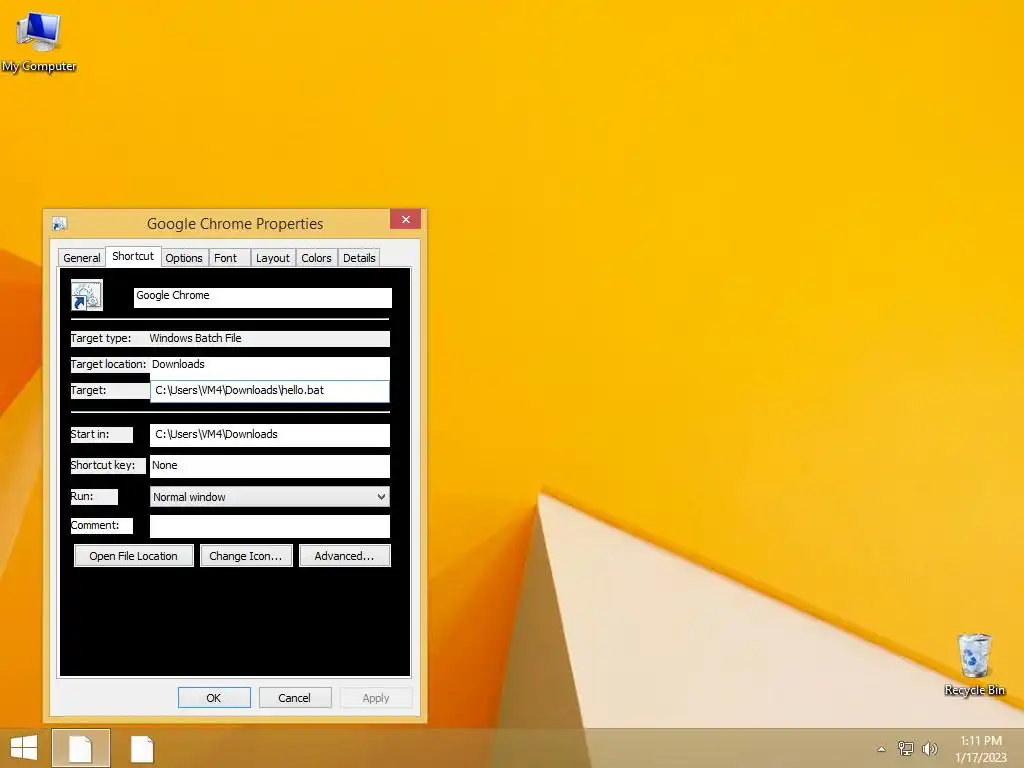The height and width of the screenshot is (768, 1024).
Task: Open the volume speaker tray icon
Action: tap(929, 748)
